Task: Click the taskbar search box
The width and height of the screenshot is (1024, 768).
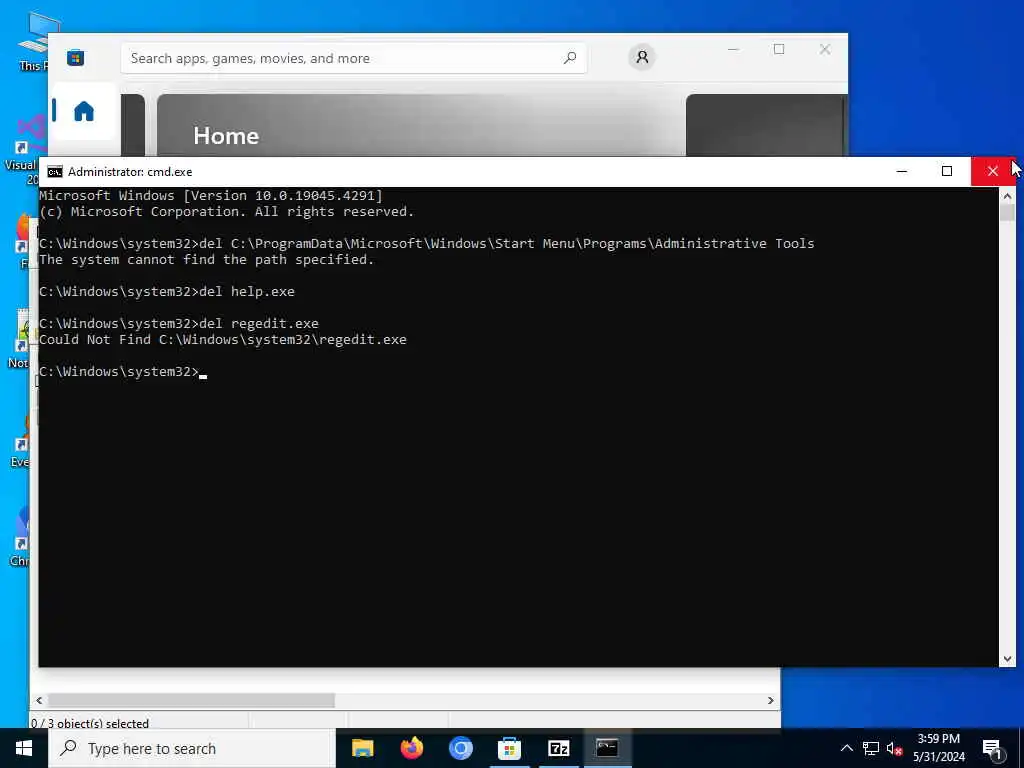Action: 192,748
